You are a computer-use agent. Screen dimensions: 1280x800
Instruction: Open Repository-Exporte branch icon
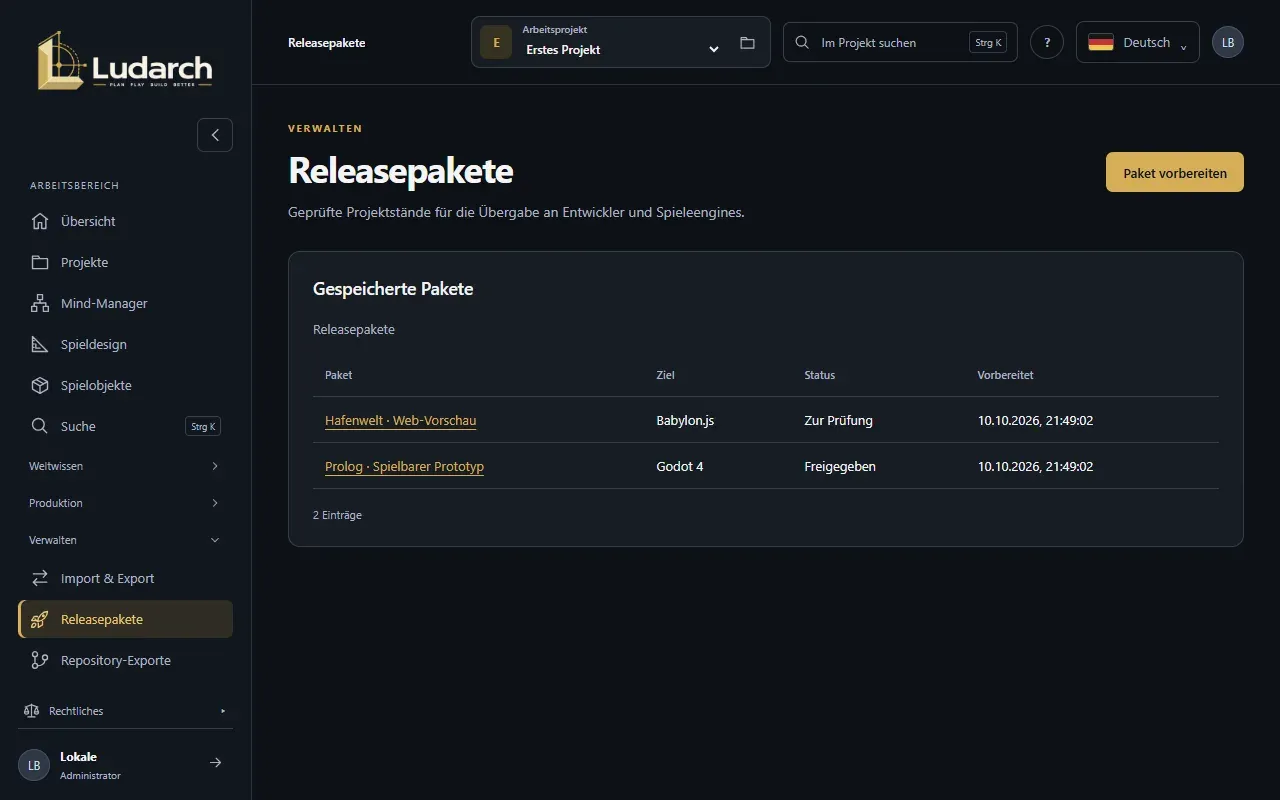tap(40, 660)
